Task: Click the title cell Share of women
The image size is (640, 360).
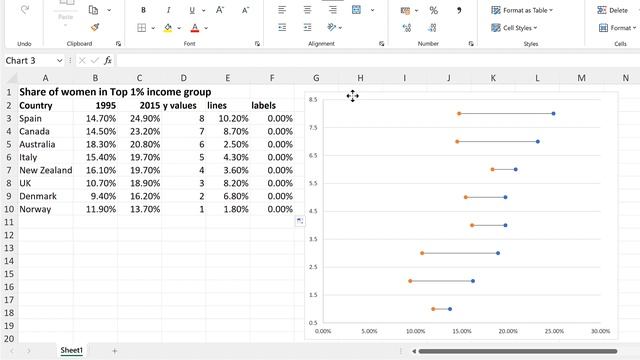Action: (x=115, y=92)
